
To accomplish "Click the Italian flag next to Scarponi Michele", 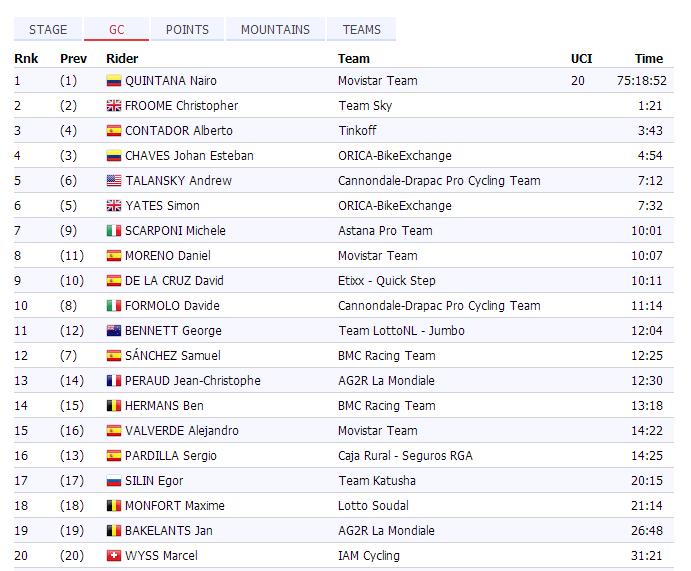I will (114, 231).
